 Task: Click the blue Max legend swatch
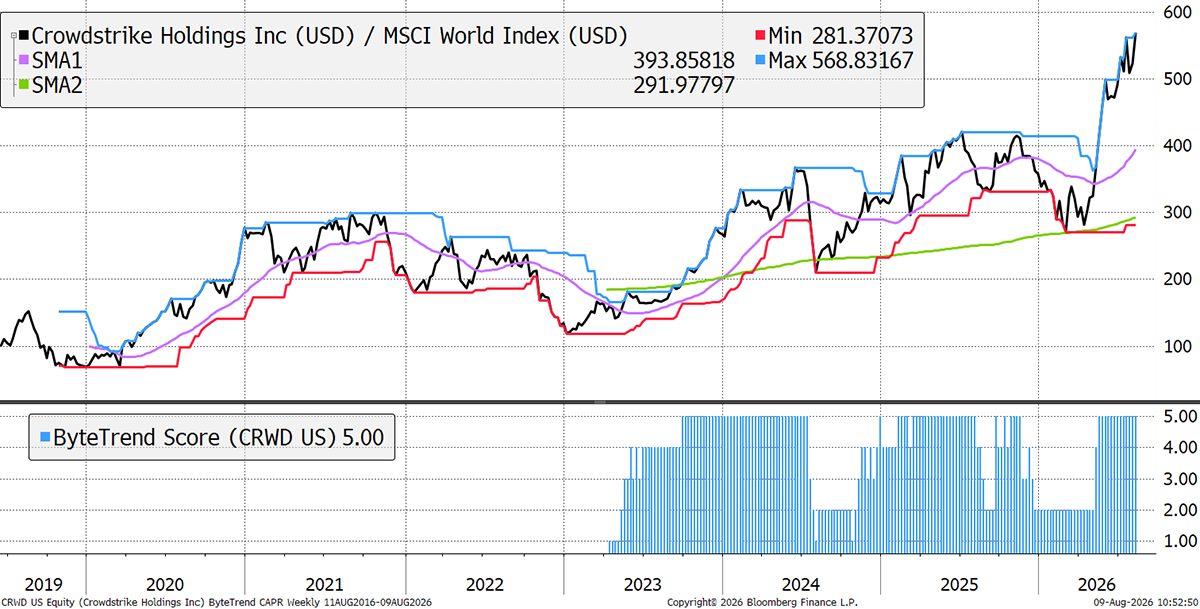coord(758,61)
